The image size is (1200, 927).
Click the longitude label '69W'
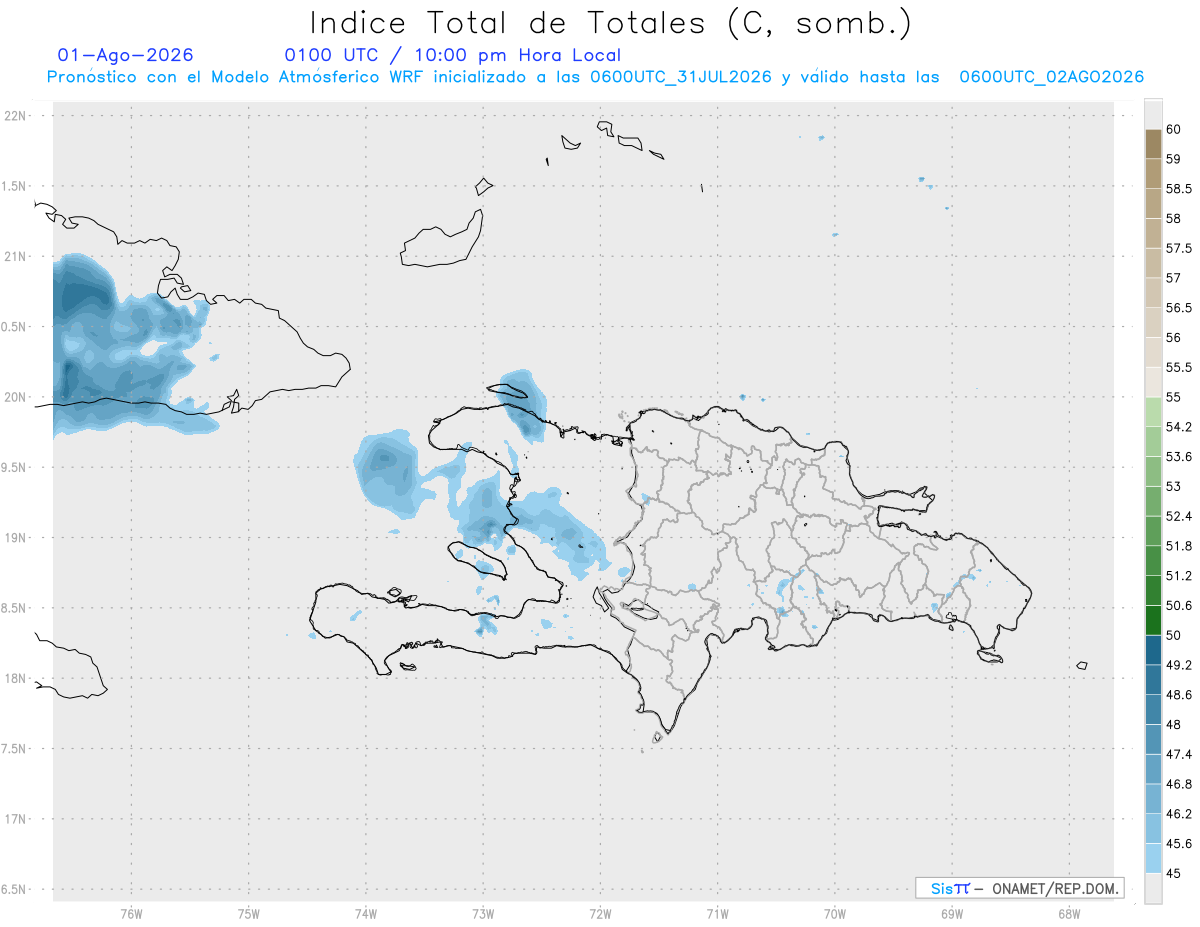[x=951, y=913]
